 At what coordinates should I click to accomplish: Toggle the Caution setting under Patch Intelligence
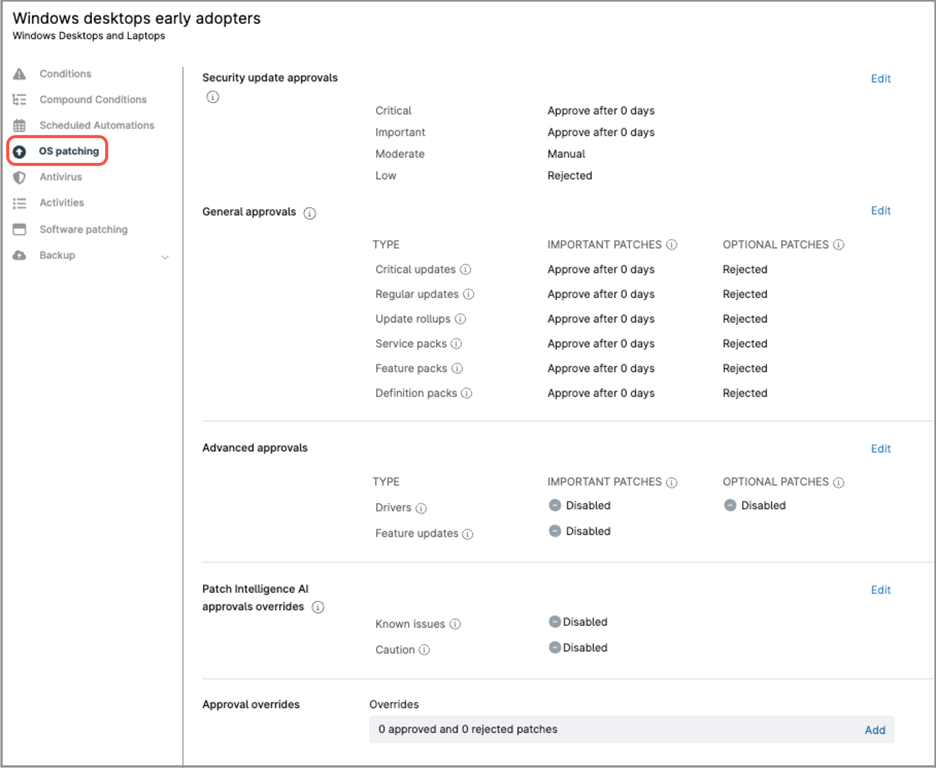point(555,647)
